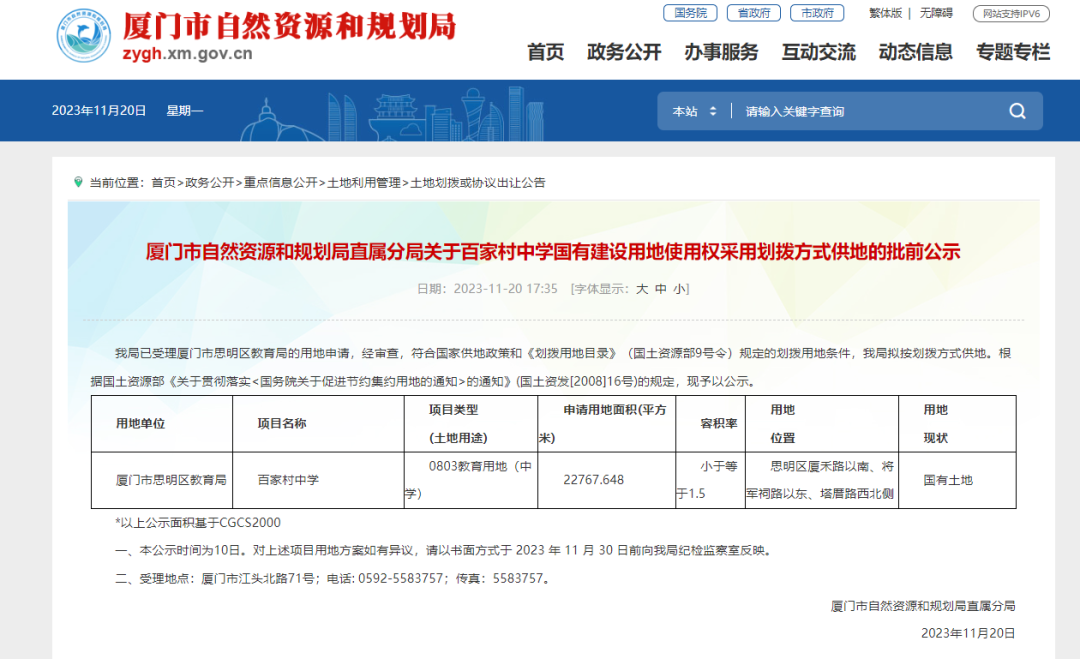The width and height of the screenshot is (1080, 659).
Task: Click 重点信息公开 breadcrumb link
Action: (280, 182)
